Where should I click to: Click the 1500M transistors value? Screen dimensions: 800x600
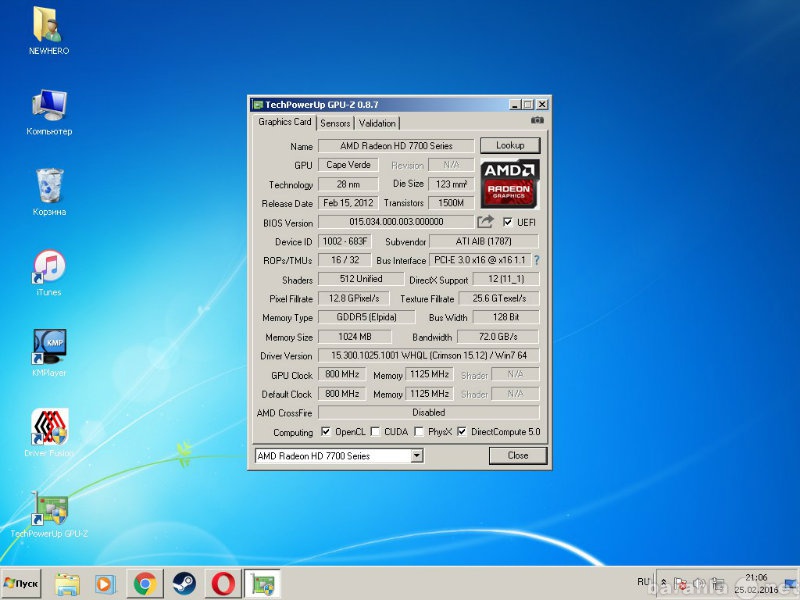click(x=451, y=203)
